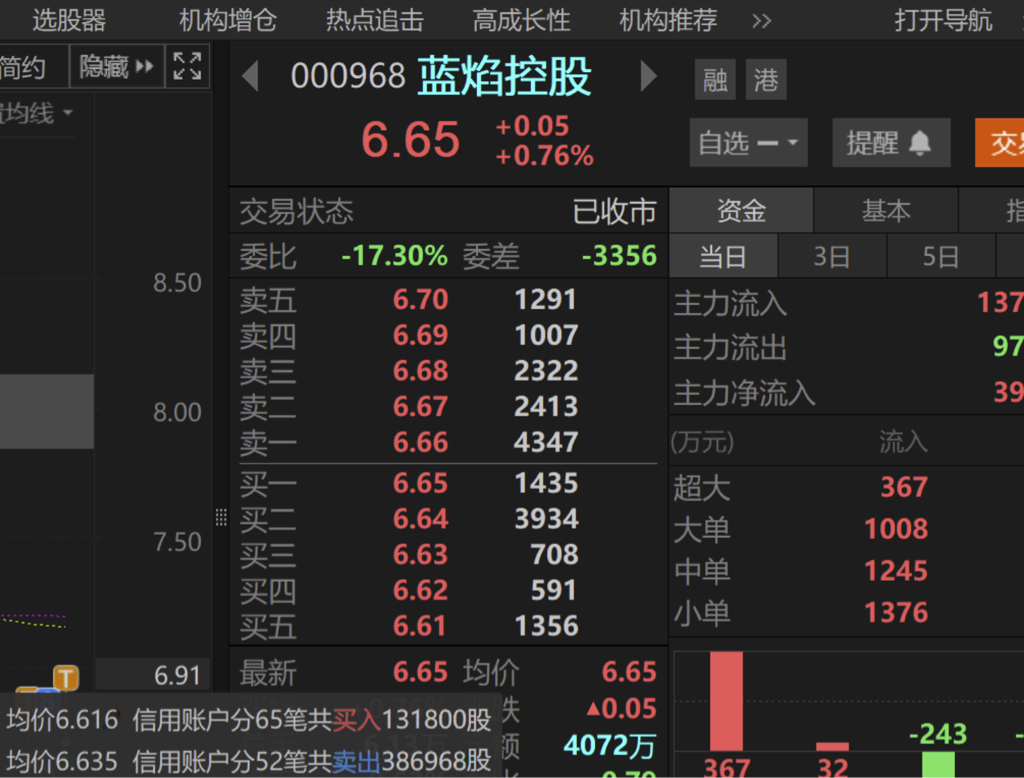1024x778 pixels.
Task: Click 卖三 price 6.68
Action: pyautogui.click(x=421, y=371)
